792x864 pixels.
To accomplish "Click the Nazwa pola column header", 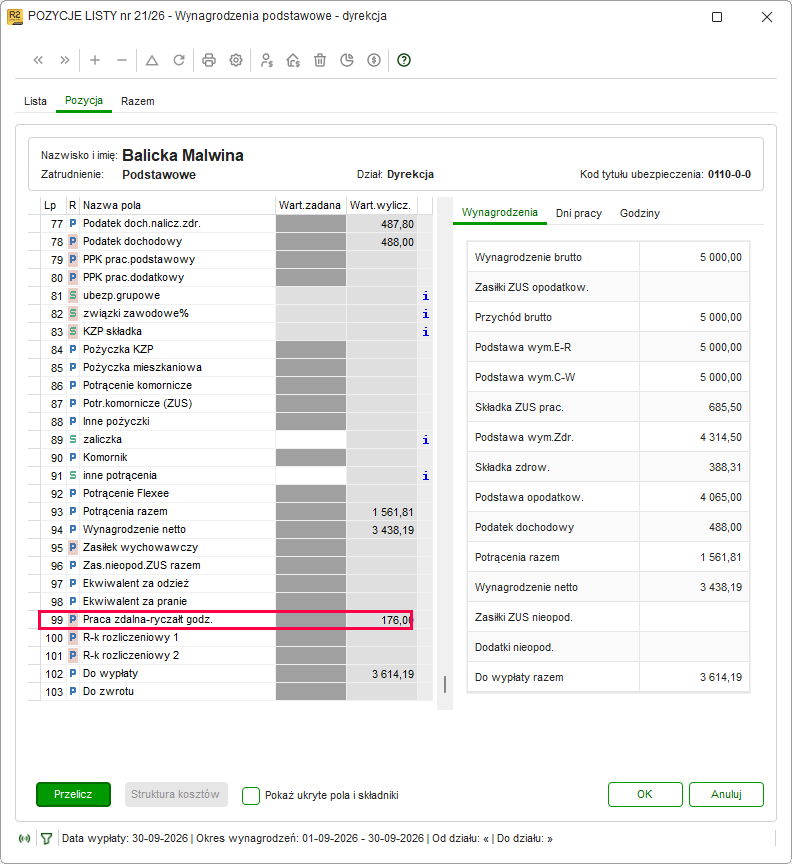I will point(177,206).
